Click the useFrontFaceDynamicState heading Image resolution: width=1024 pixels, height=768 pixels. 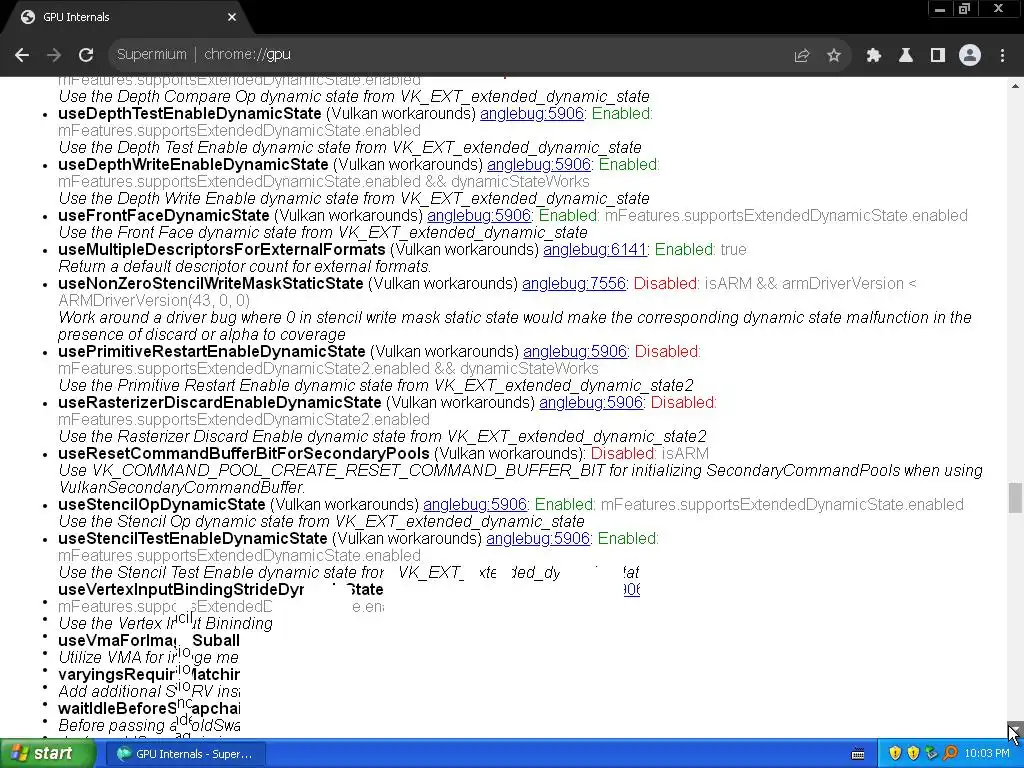coord(163,216)
